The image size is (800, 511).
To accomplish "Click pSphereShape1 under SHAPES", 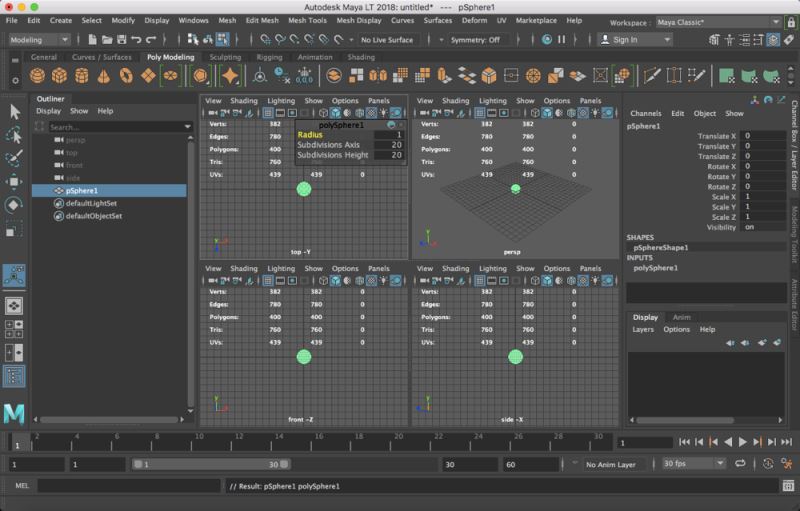I will [661, 247].
